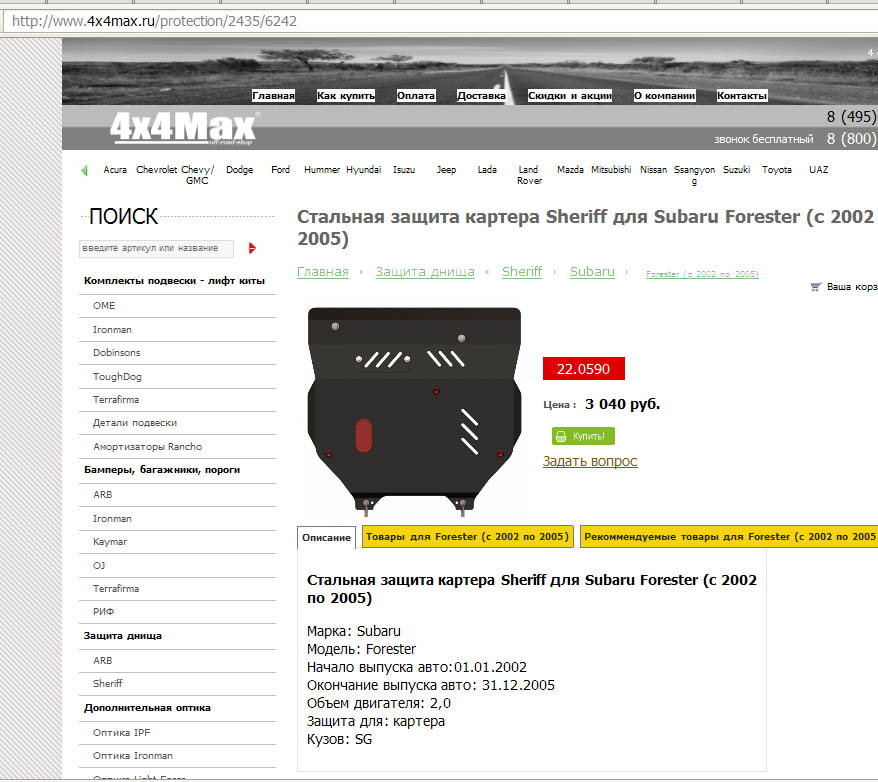Screen dimensions: 878x782
Task: Open Рекомендуемые товары для Forester tab
Action: click(x=729, y=537)
